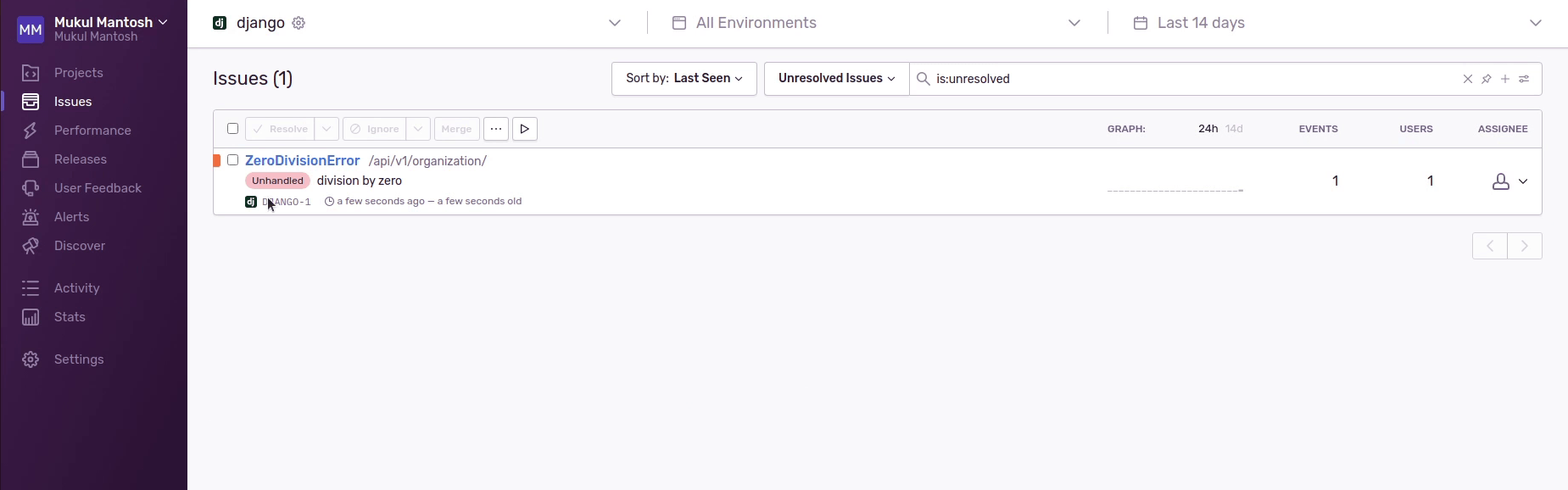Open the assignee dropdown for ZeroDivisionError
The image size is (1568, 490).
coord(1509,181)
